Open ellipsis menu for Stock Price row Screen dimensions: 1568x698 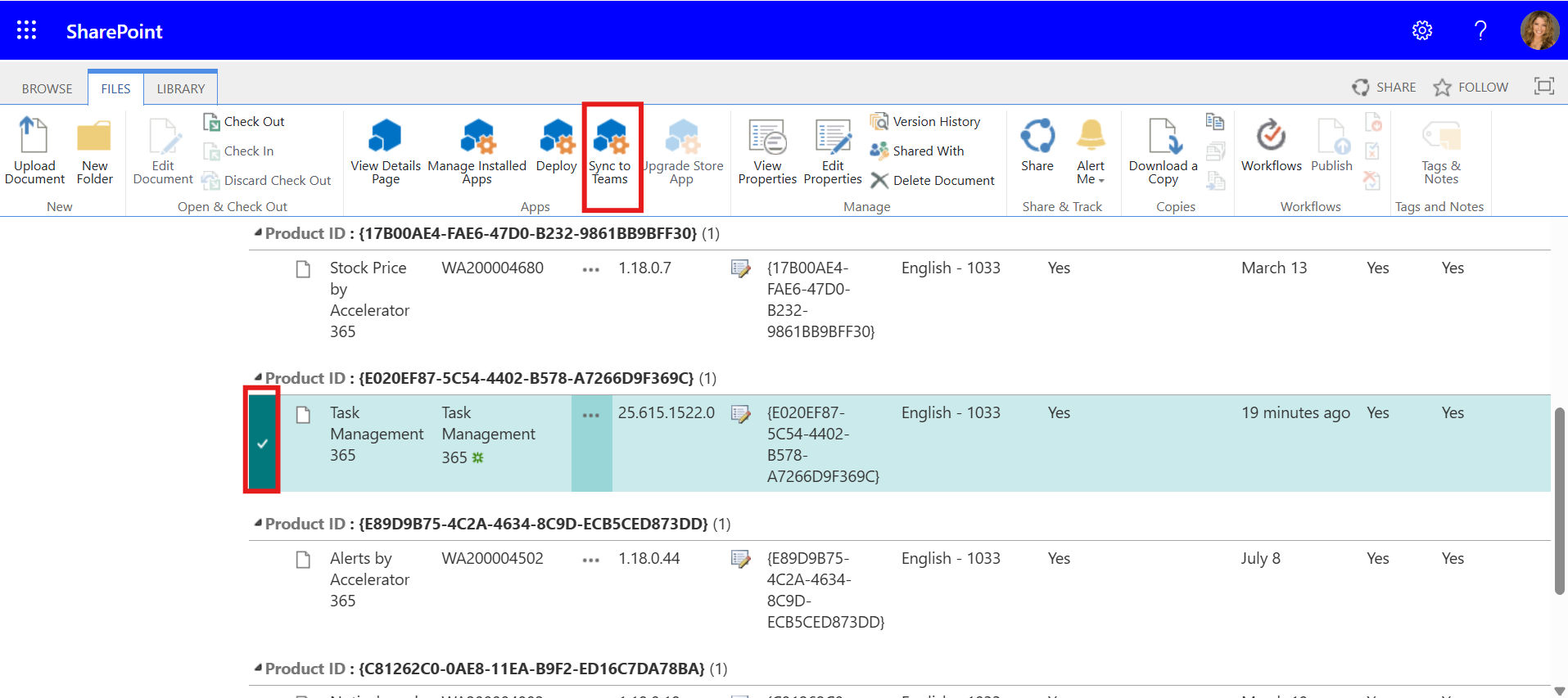coord(590,269)
